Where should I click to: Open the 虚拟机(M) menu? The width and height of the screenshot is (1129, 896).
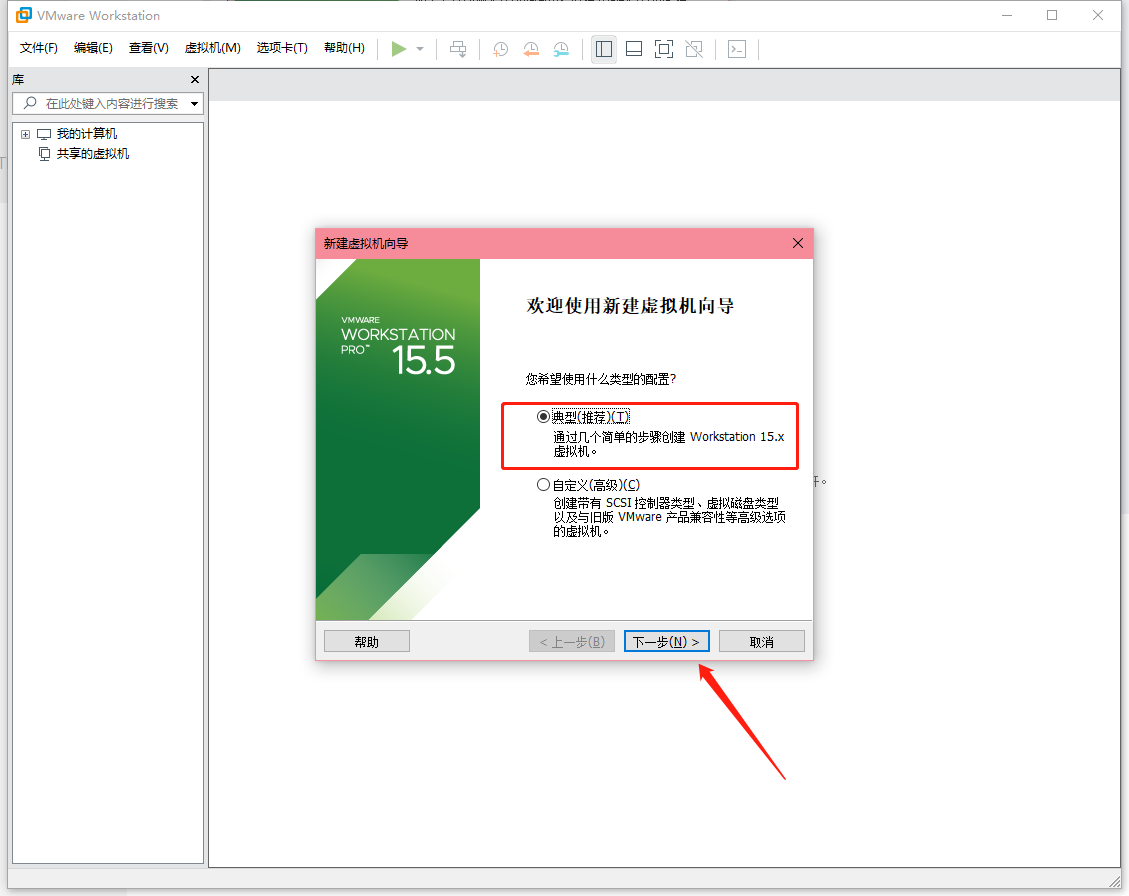212,48
